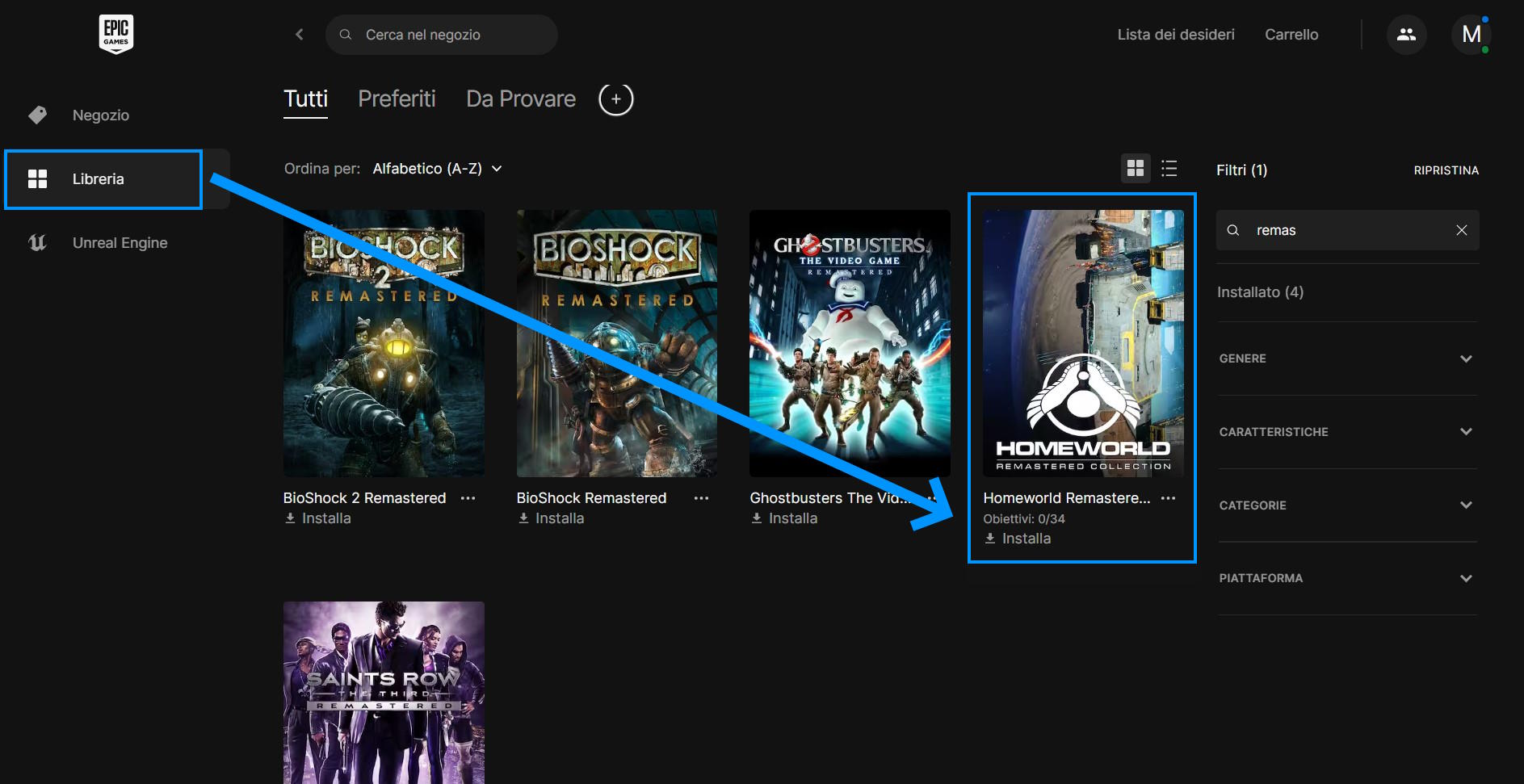Screen dimensions: 1524x784
Task: Open Saints Row The Third Remastered cover
Action: [384, 693]
